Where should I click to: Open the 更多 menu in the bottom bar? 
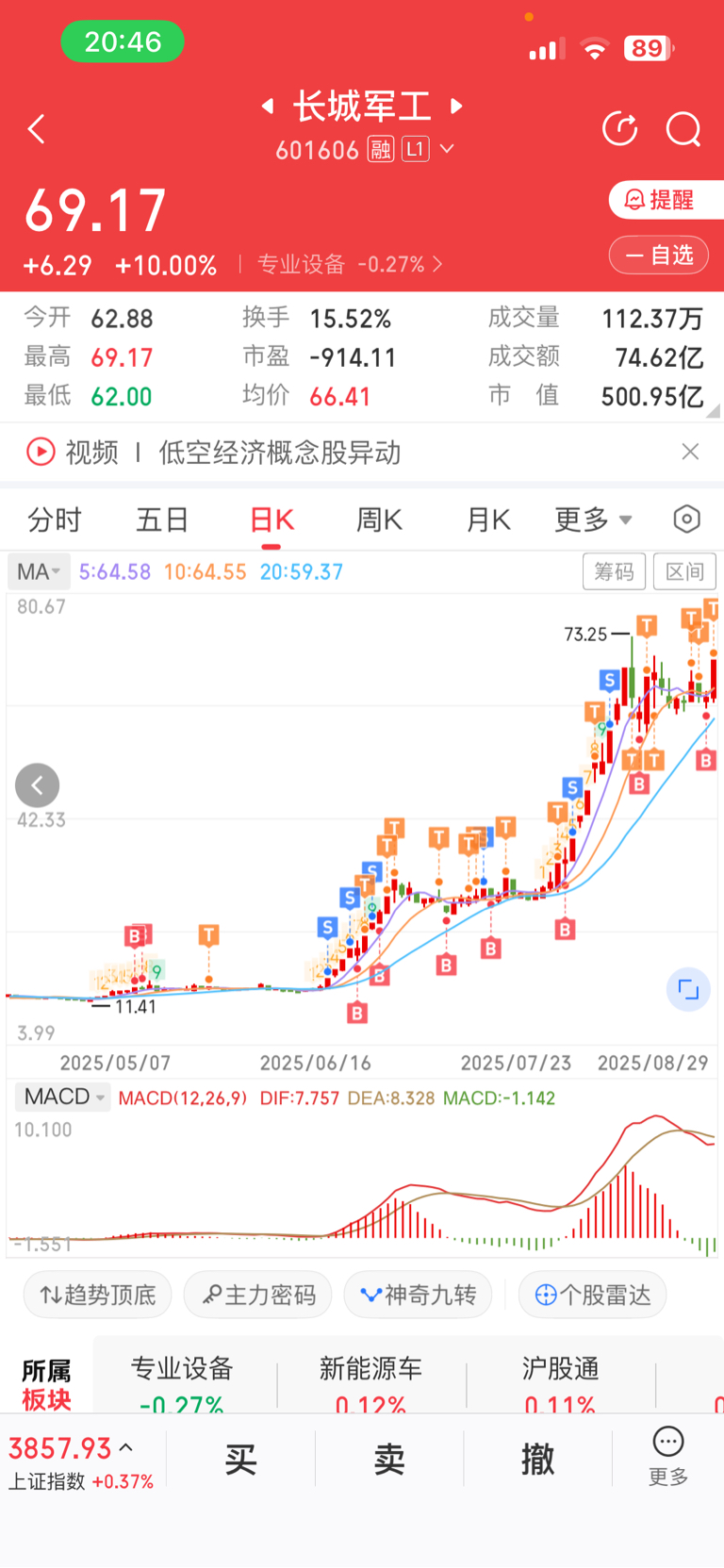coord(668,1458)
